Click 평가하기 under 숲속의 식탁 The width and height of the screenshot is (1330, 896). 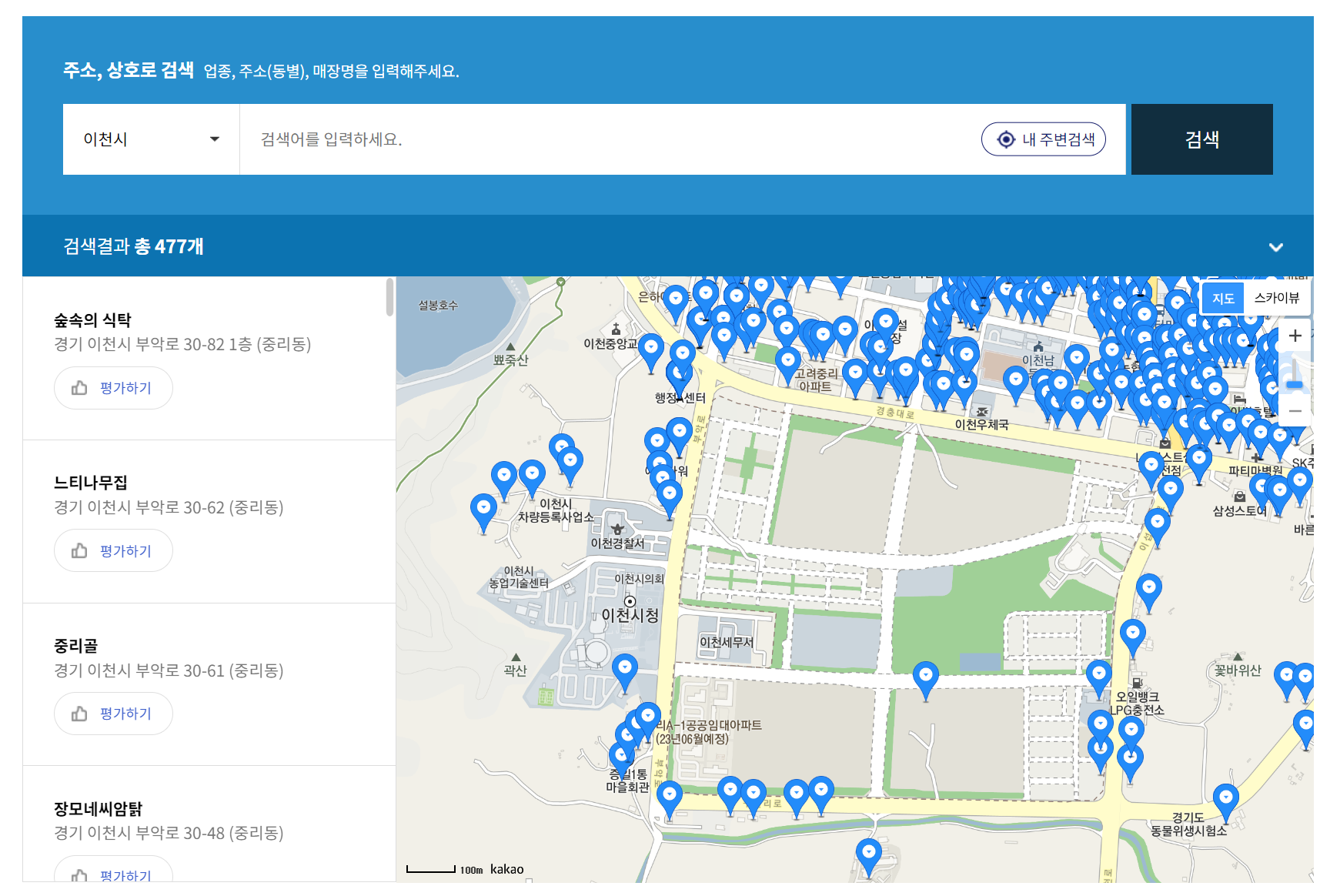pos(113,388)
